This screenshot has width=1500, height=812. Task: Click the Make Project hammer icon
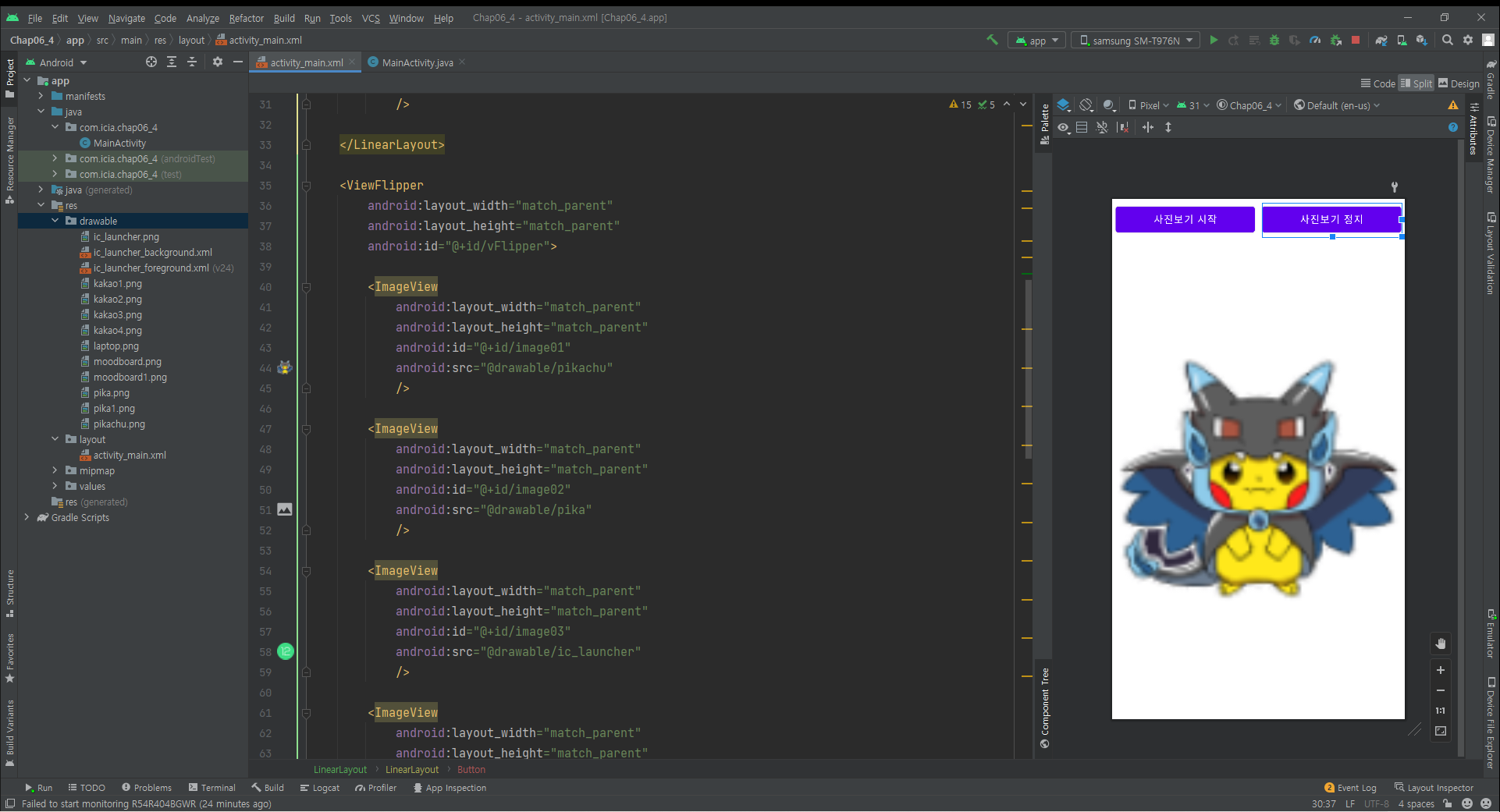pos(992,40)
